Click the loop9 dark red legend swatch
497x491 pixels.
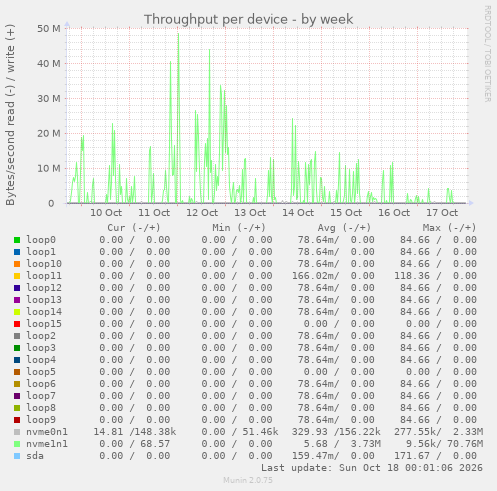point(17,420)
